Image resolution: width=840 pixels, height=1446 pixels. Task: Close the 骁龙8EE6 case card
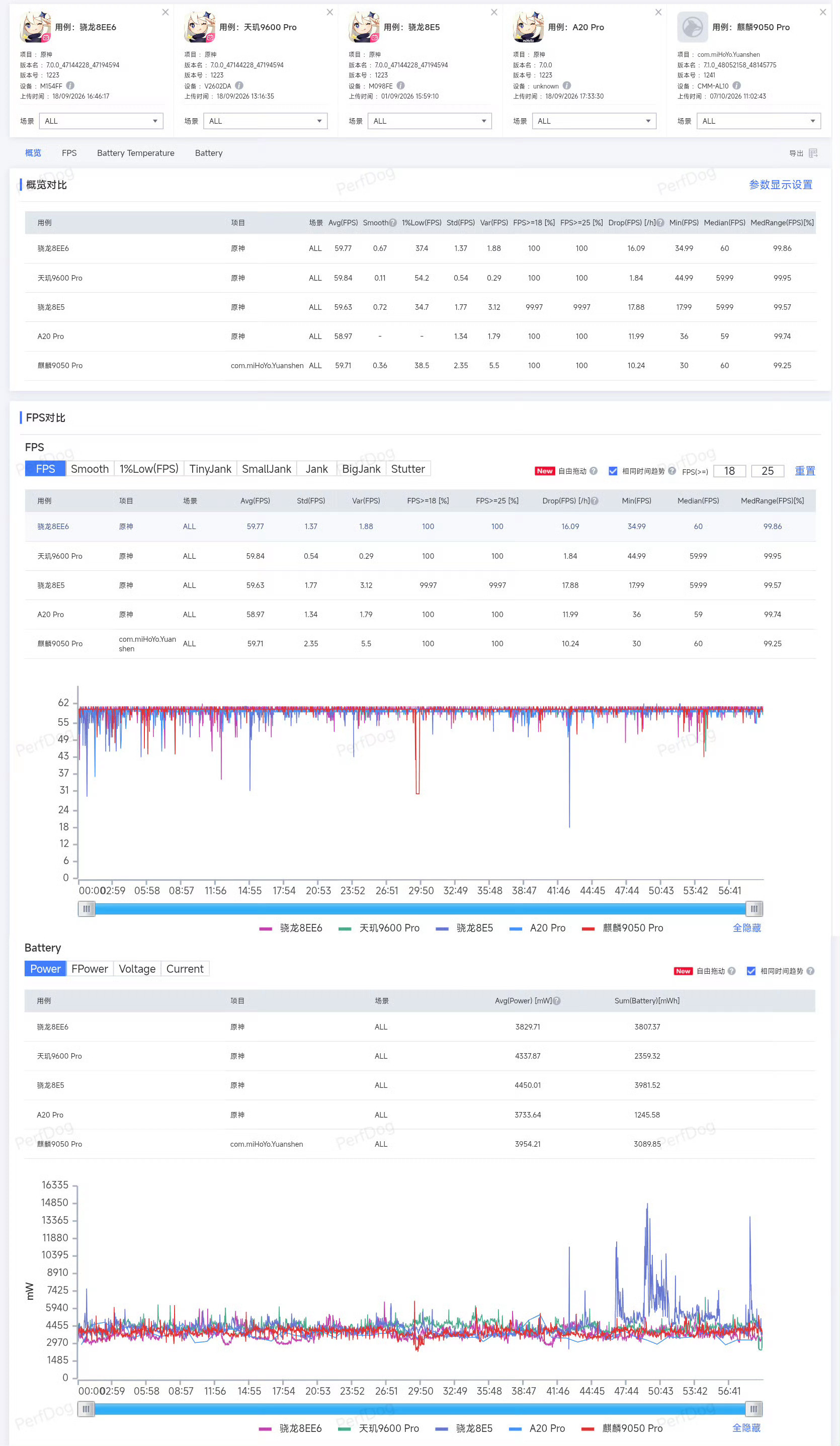pos(165,12)
